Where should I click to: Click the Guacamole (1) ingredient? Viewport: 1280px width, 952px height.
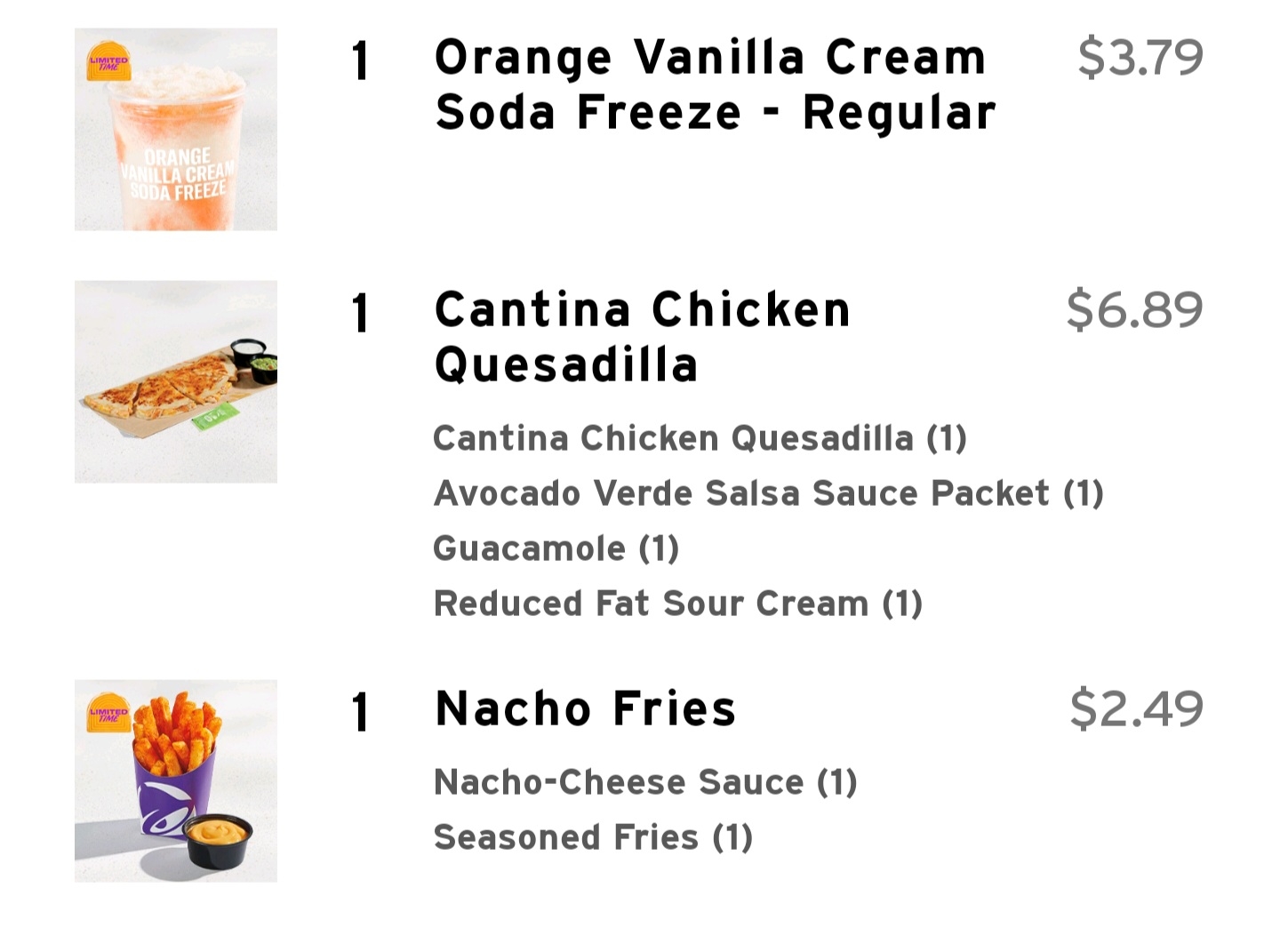tap(556, 548)
